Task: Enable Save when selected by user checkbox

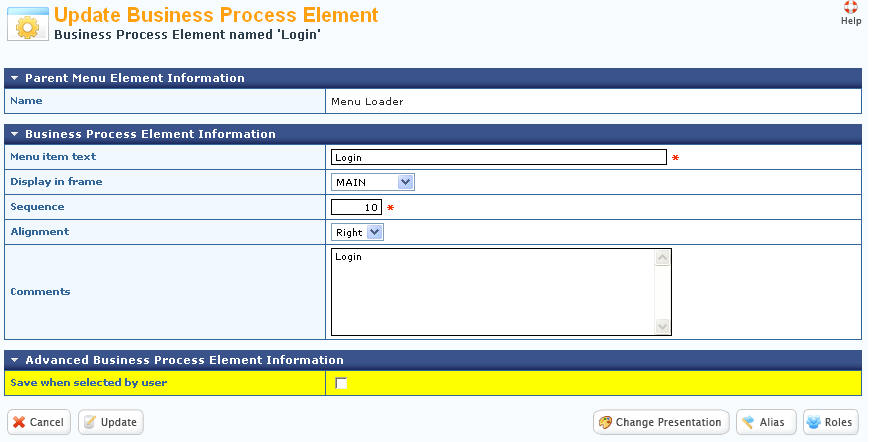Action: point(341,383)
